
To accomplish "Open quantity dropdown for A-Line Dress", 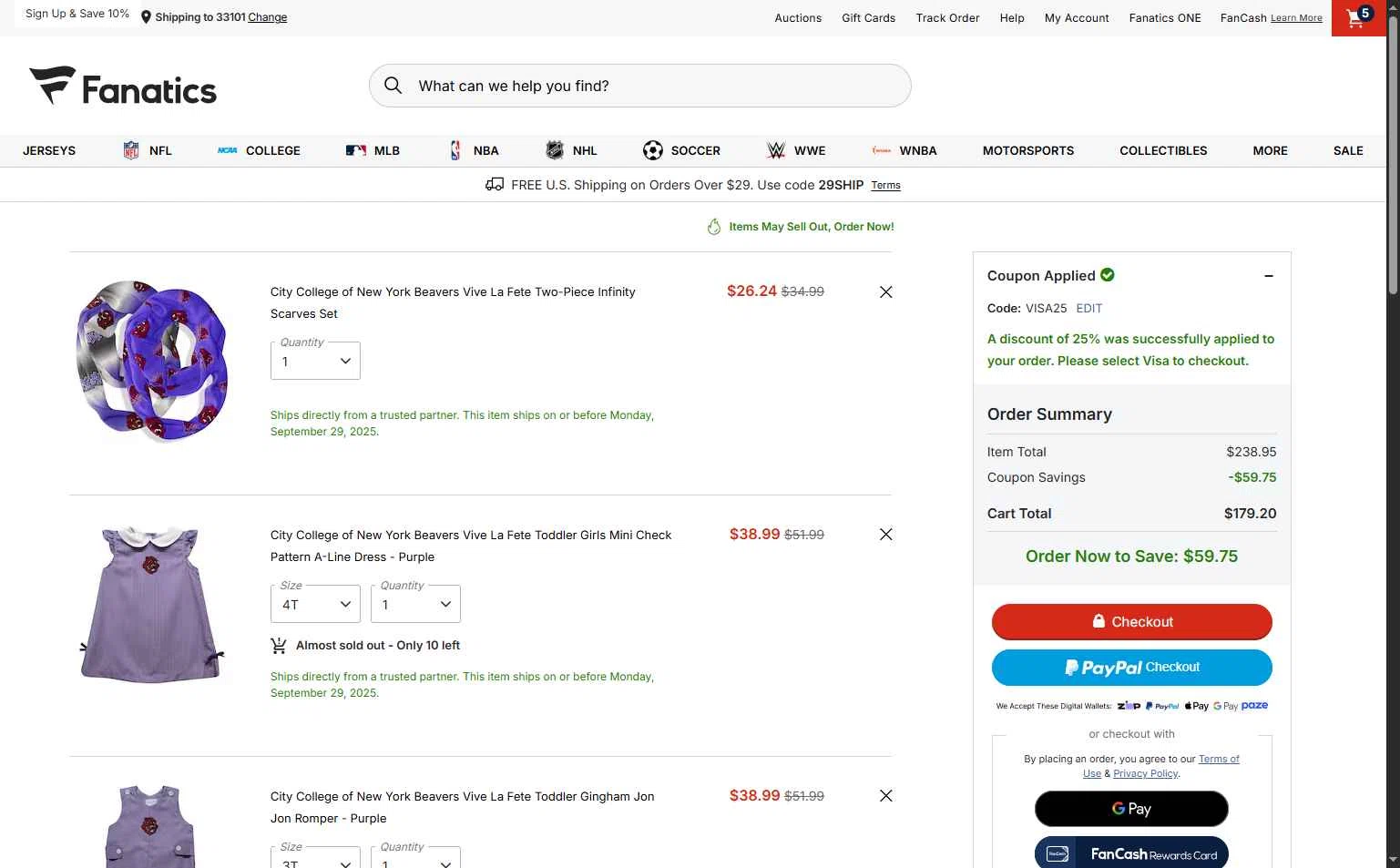I will click(x=415, y=604).
